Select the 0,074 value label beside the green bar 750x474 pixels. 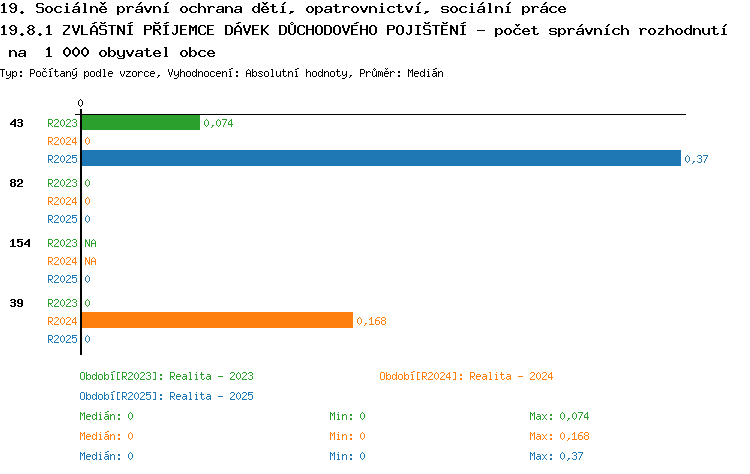218,123
